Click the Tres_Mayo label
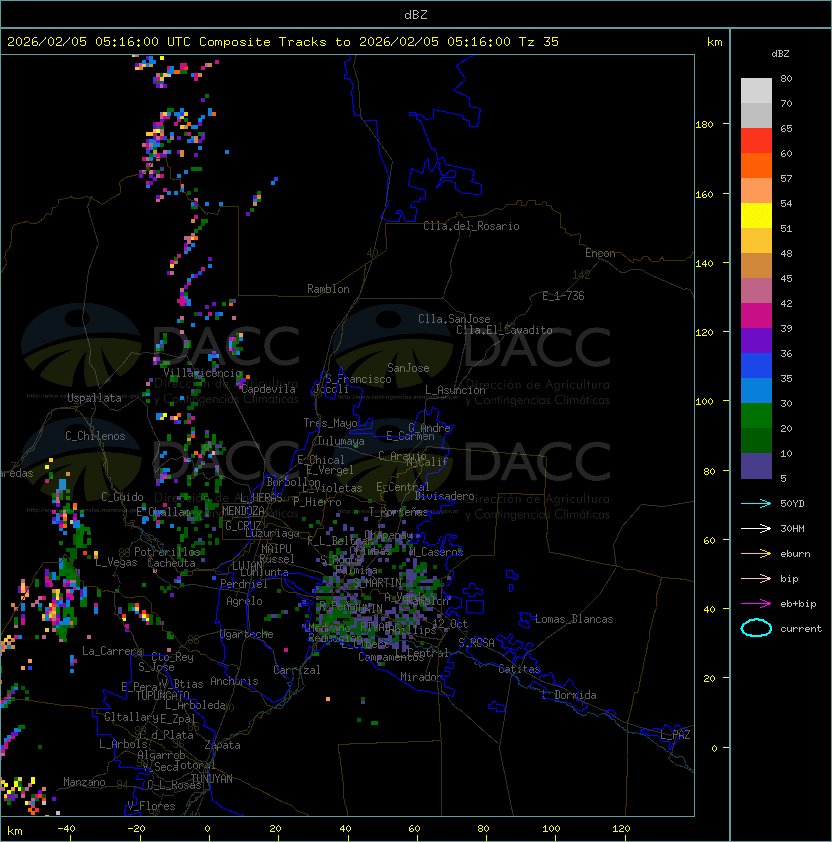The width and height of the screenshot is (832, 842). coord(330,423)
